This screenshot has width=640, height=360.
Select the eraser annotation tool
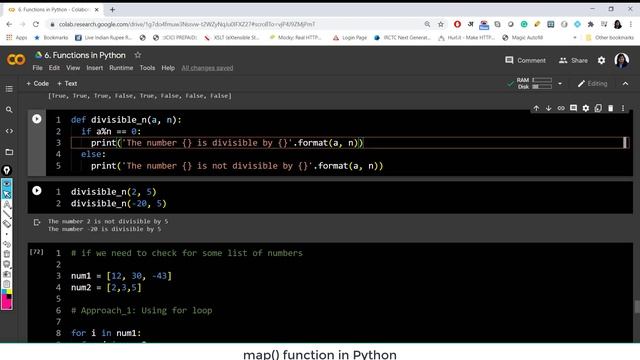point(7,224)
